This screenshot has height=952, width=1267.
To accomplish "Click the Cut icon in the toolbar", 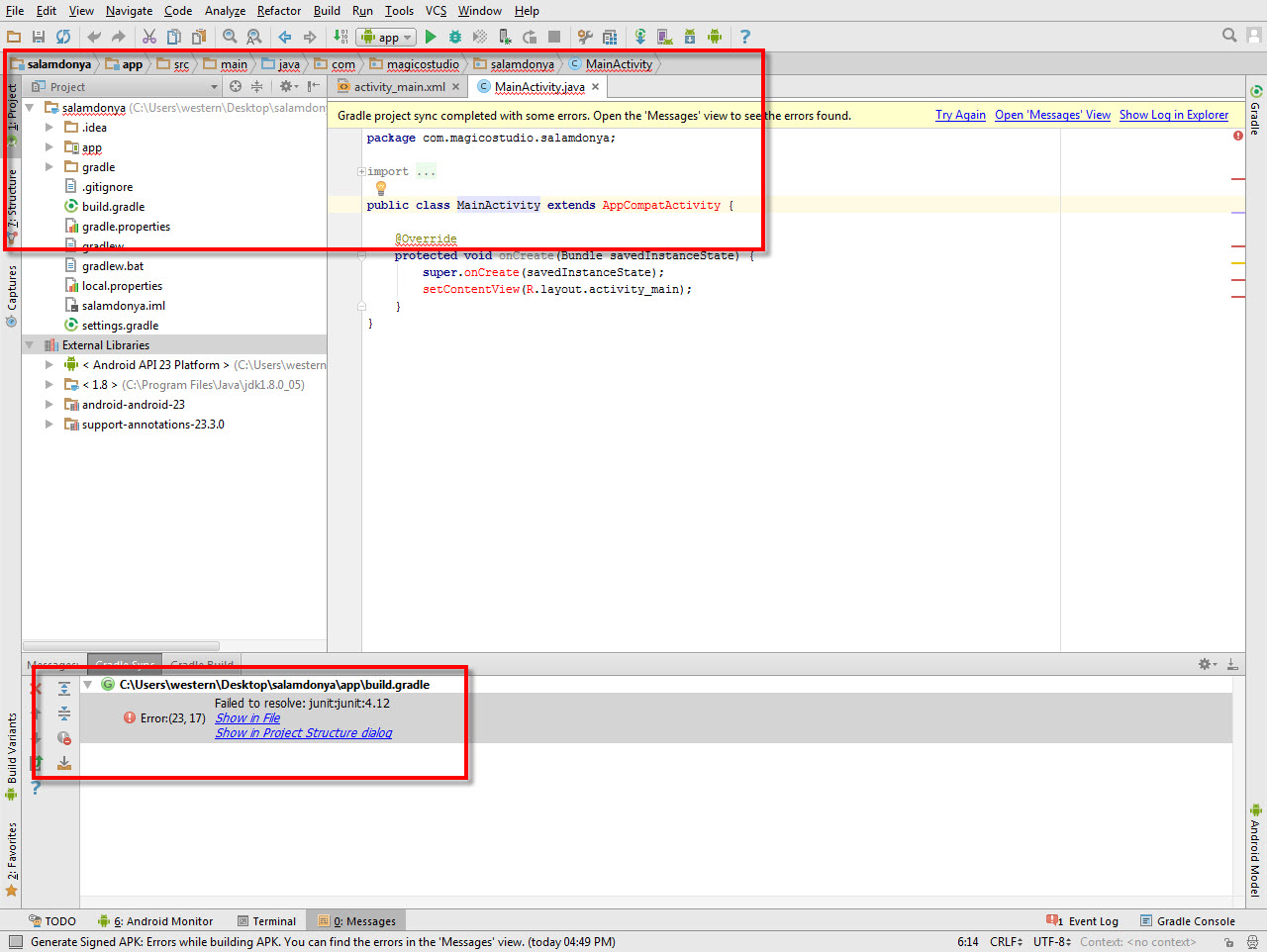I will [x=150, y=37].
